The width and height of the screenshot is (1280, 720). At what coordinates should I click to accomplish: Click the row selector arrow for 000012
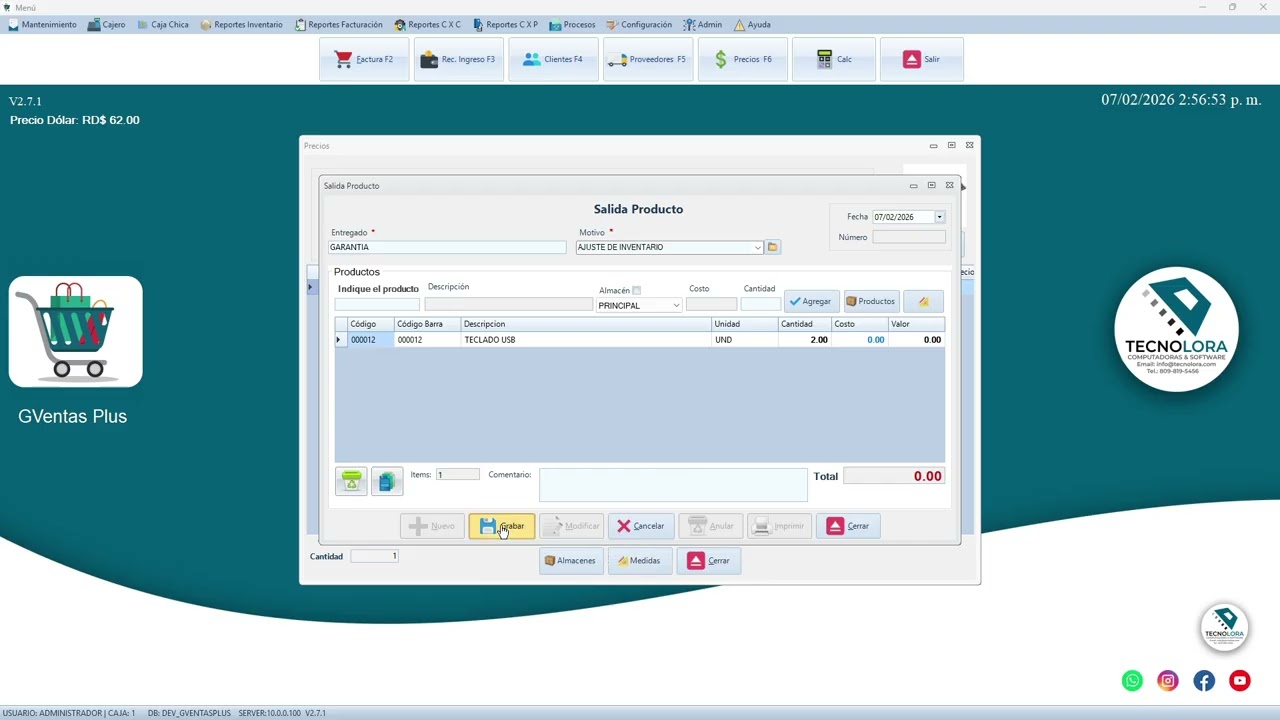coord(341,340)
